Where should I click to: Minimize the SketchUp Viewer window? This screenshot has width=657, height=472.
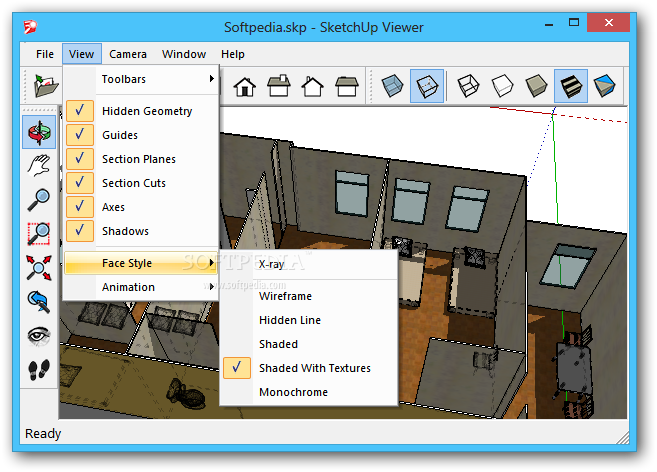(549, 23)
